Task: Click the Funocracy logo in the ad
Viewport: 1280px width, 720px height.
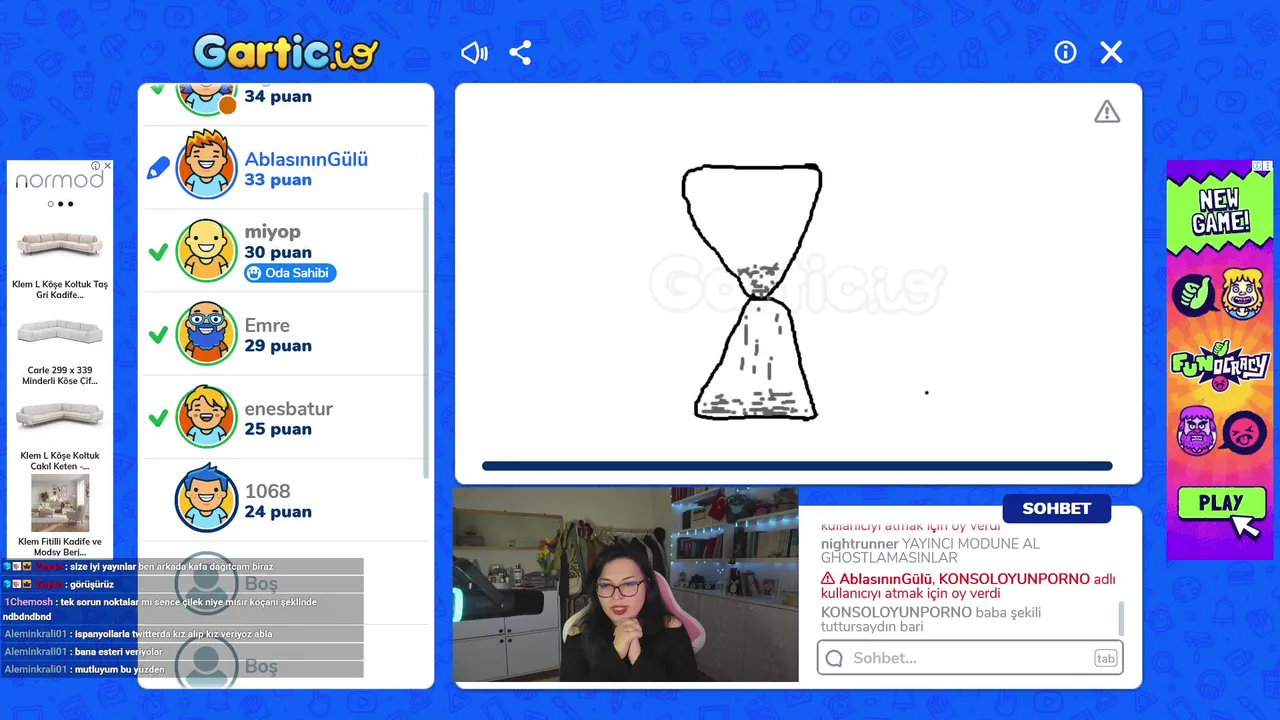Action: pyautogui.click(x=1220, y=366)
